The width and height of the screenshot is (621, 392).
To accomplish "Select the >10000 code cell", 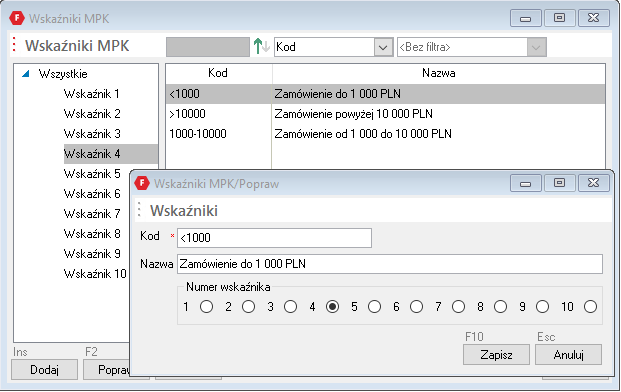I will tap(218, 114).
